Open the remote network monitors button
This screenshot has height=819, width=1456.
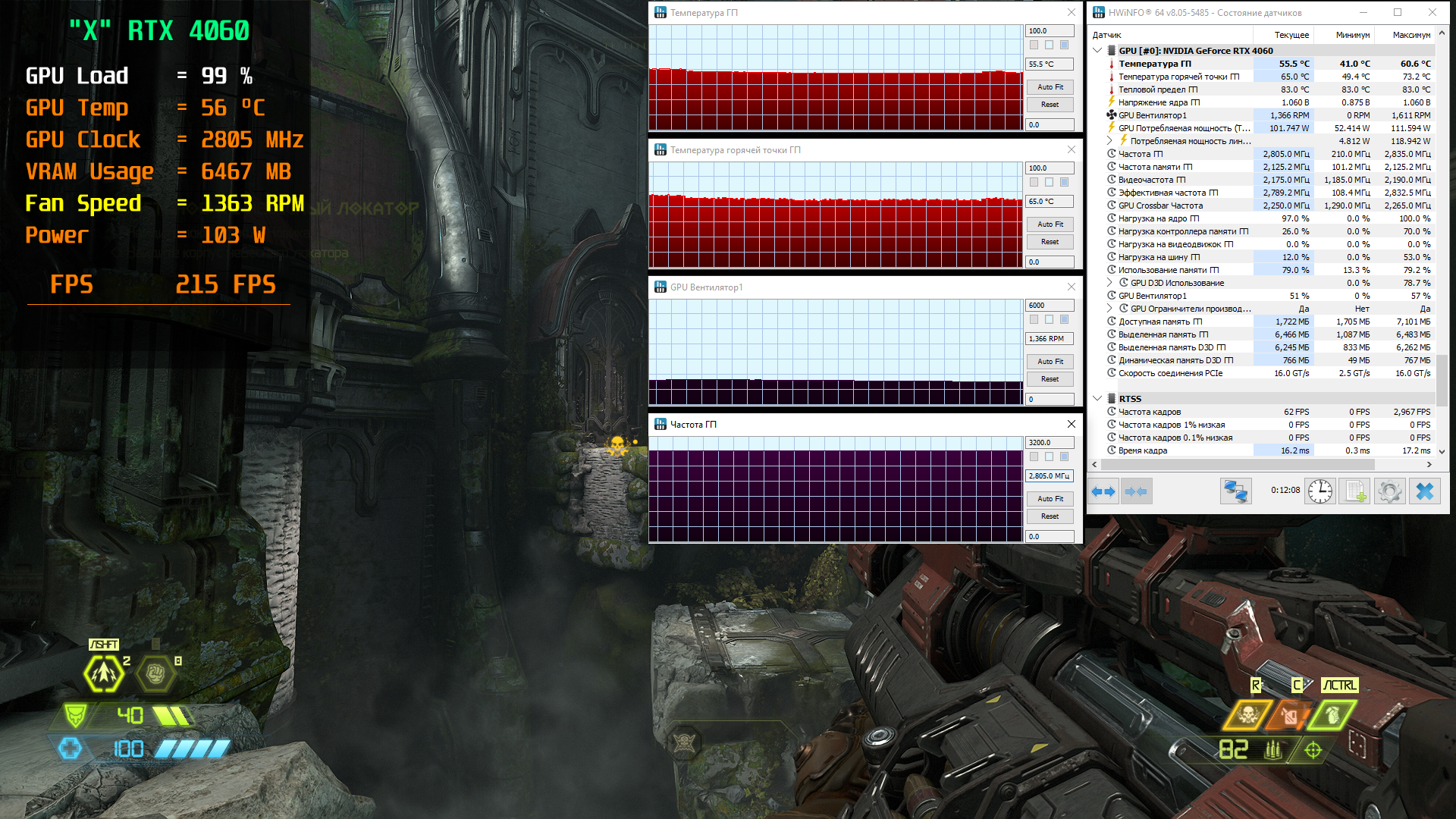(1235, 491)
